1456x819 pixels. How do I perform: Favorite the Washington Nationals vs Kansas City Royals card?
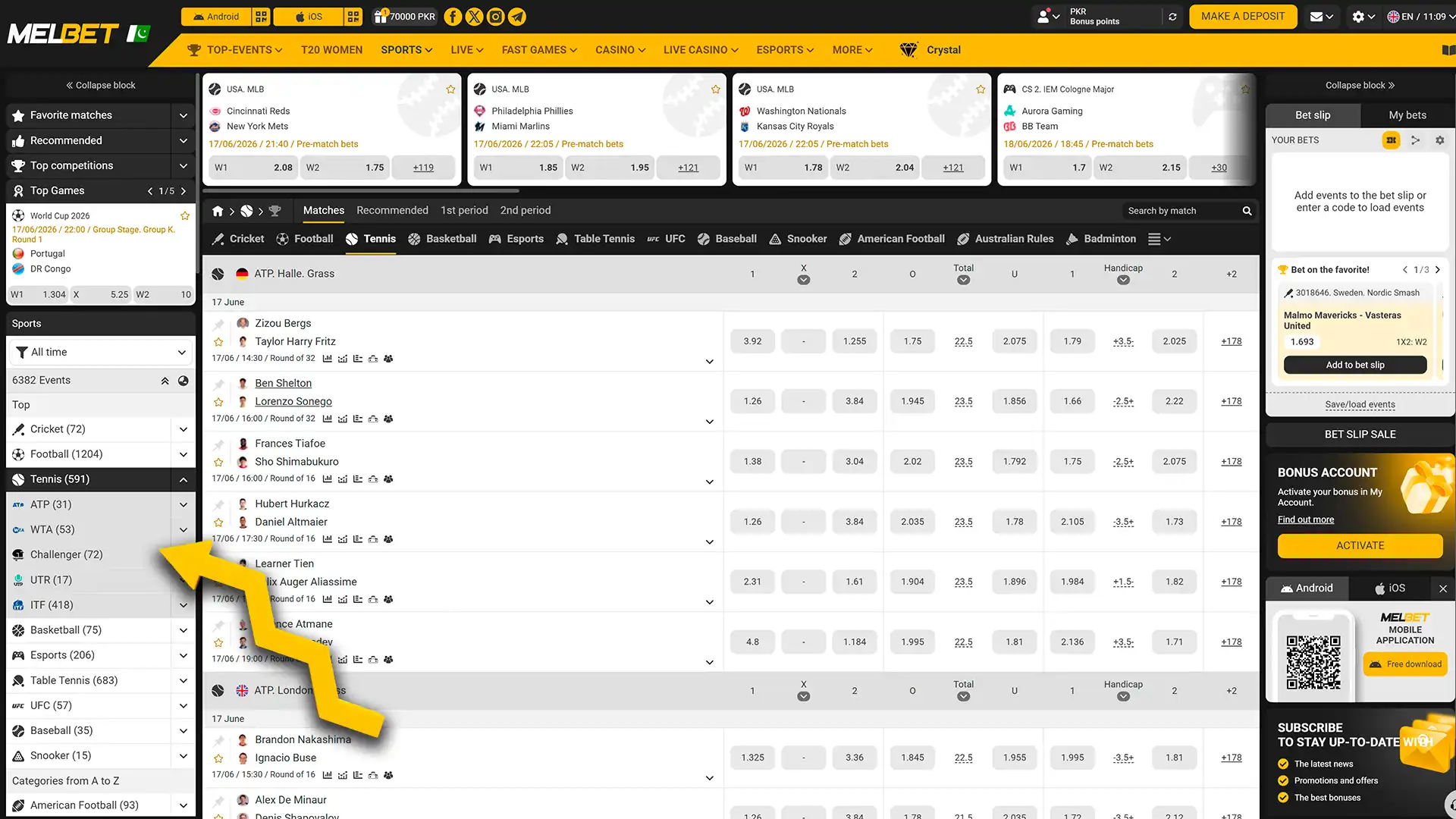point(981,89)
